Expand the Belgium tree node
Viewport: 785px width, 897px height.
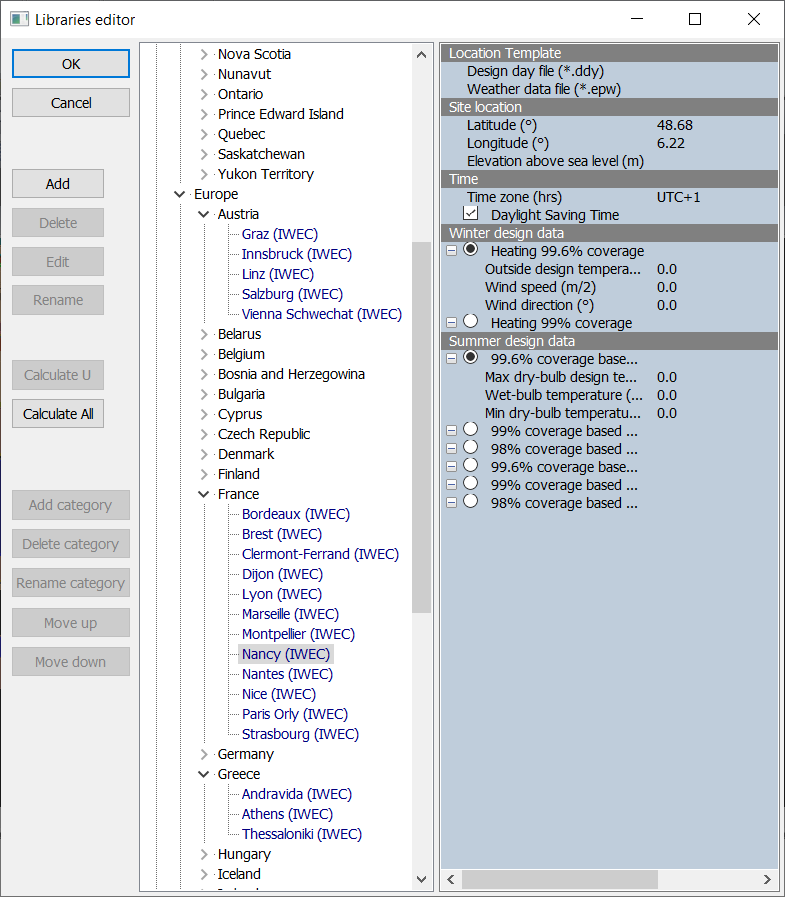(204, 354)
